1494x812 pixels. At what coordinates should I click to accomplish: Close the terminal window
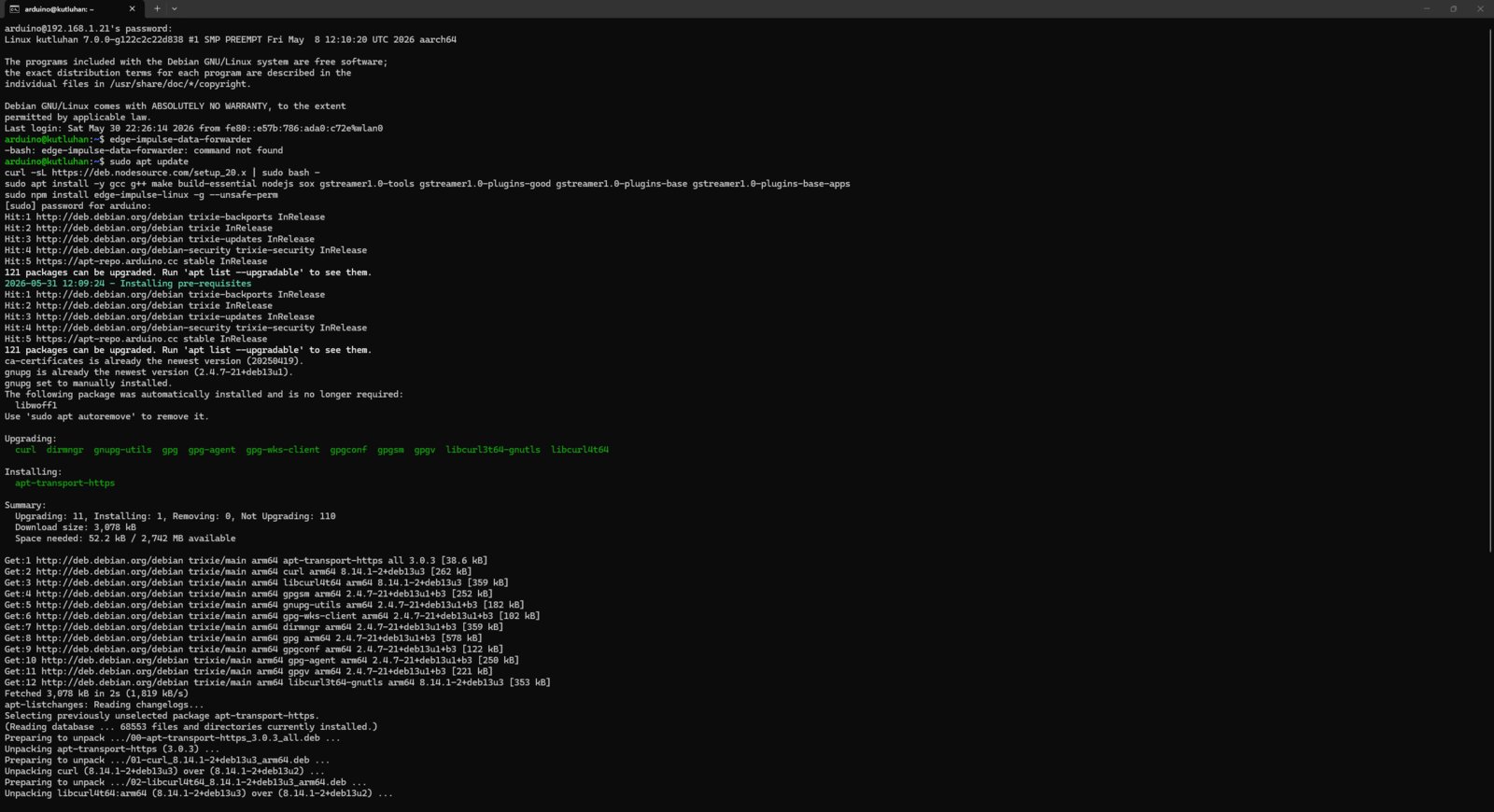pos(1480,8)
